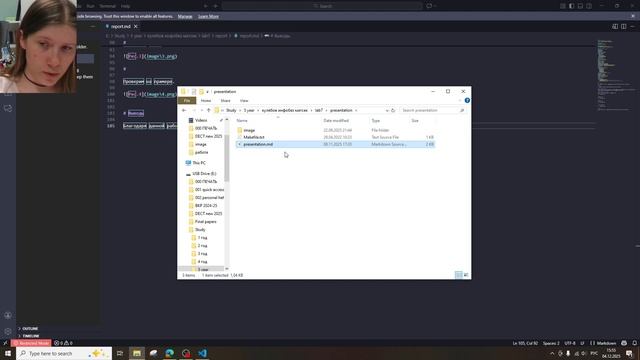Close the report.md editor tab

136,27
